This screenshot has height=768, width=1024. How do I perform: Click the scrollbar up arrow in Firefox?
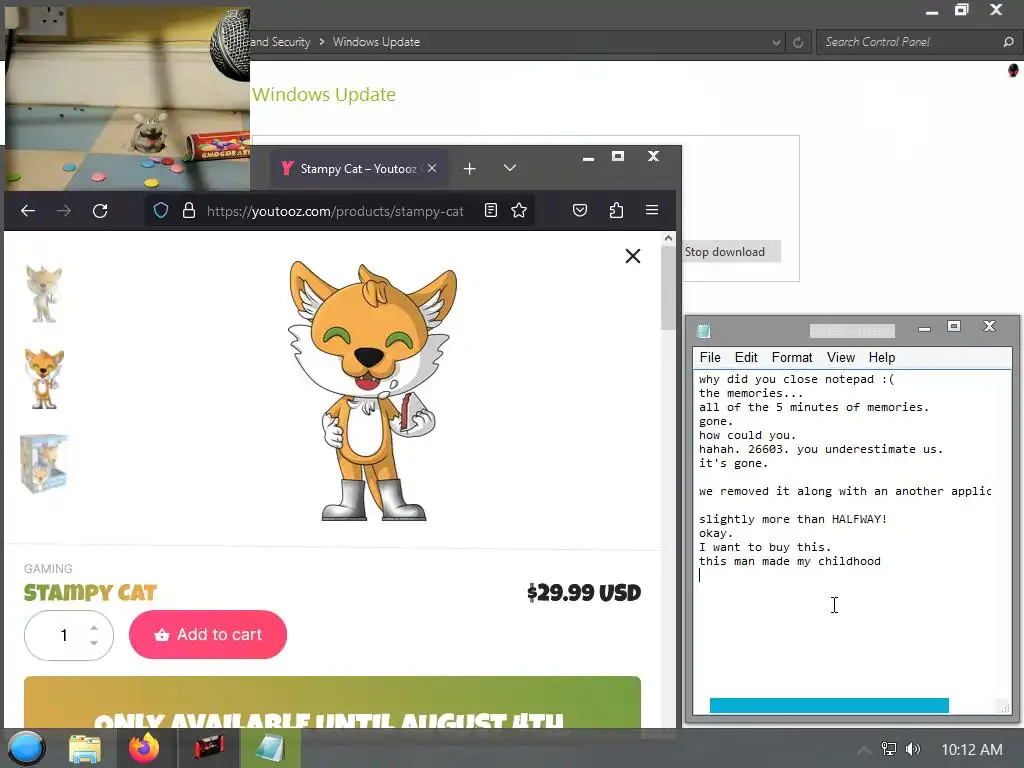667,238
